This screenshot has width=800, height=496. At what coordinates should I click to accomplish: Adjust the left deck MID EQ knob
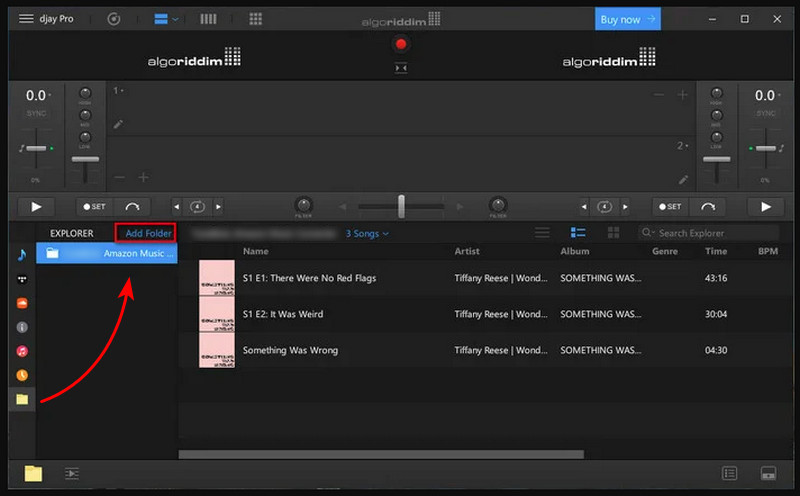pyautogui.click(x=85, y=115)
